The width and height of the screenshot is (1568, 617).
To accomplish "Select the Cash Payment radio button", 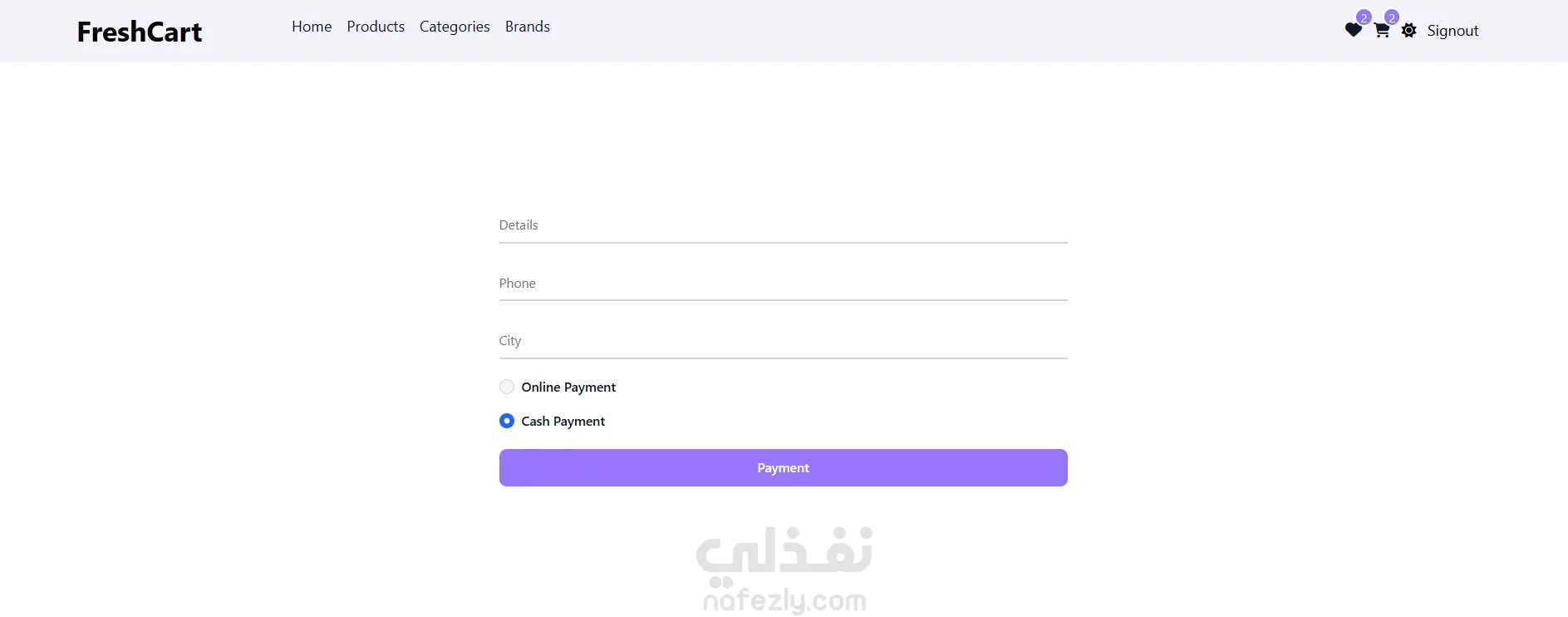I will [x=507, y=421].
